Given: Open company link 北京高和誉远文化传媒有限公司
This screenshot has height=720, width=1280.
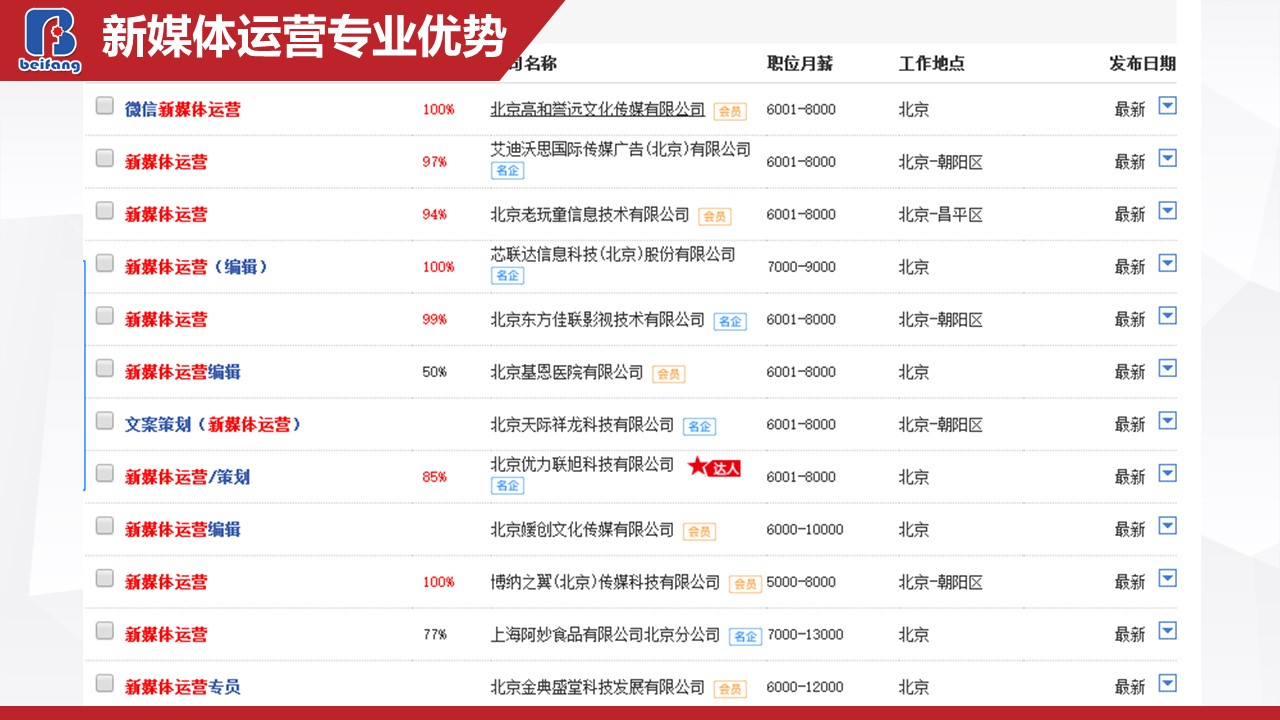Looking at the screenshot, I should click(598, 109).
